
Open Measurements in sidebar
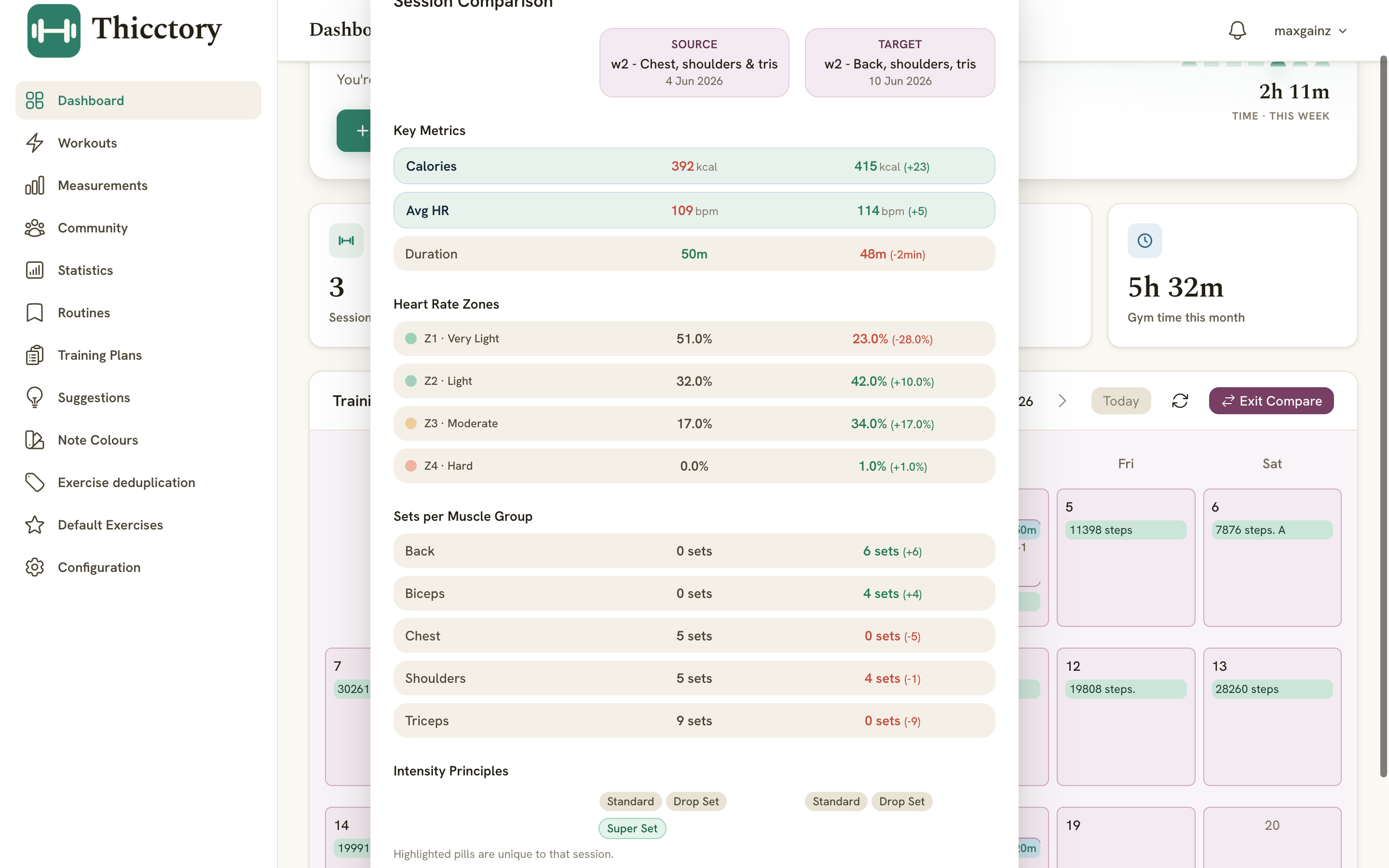[138, 186]
